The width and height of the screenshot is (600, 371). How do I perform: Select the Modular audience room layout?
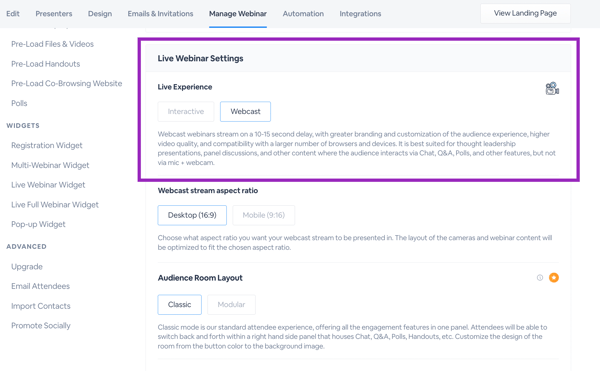[231, 304]
